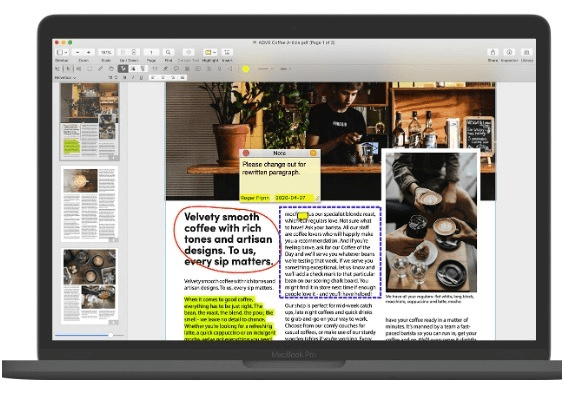The height and width of the screenshot is (399, 564).
Task: Select page 2 thumbnail in sidebar
Action: (90, 204)
